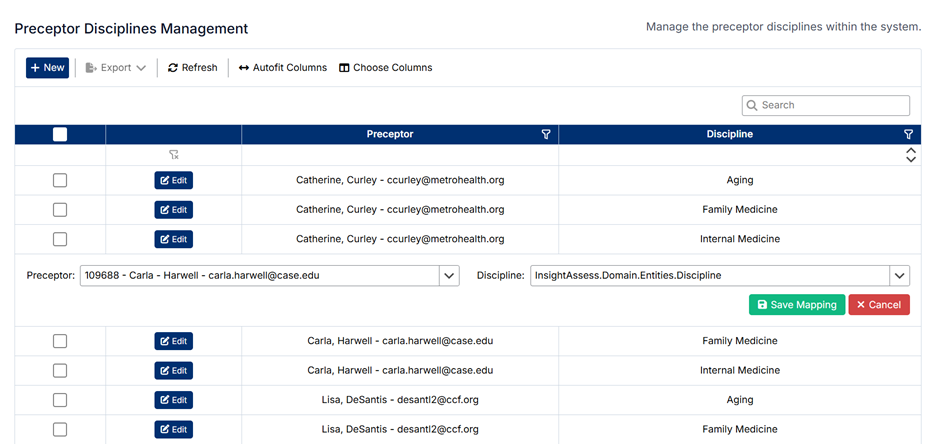940x444 pixels.
Task: Click Autofit Columns in toolbar
Action: (282, 68)
